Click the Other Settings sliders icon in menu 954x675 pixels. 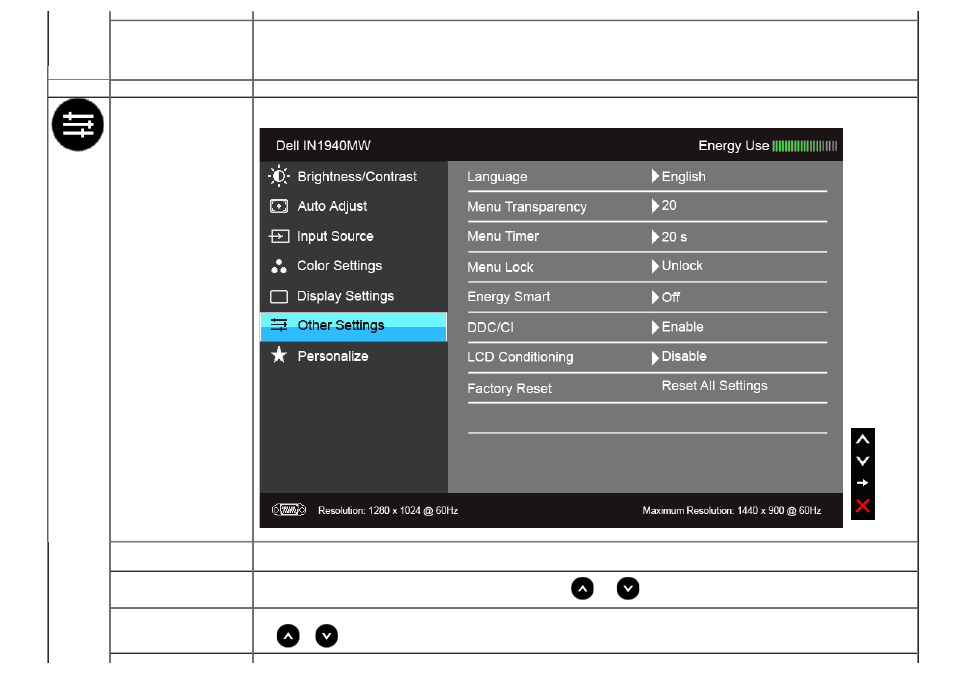pyautogui.click(x=279, y=325)
